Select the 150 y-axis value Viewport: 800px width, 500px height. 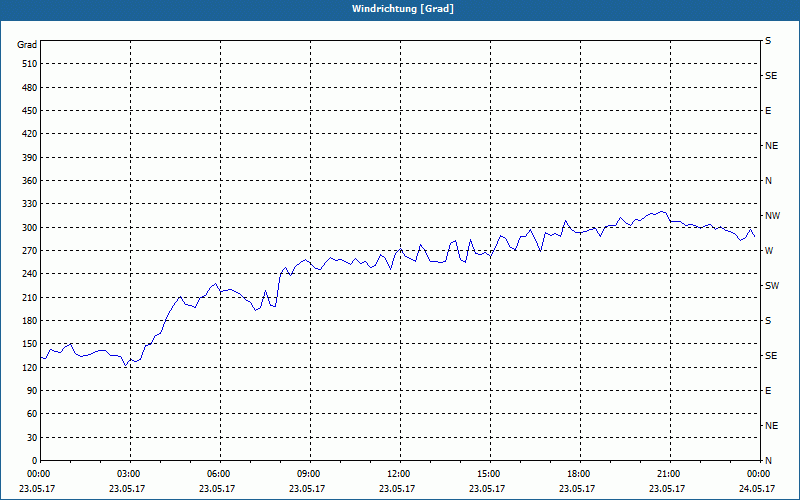pos(30,344)
